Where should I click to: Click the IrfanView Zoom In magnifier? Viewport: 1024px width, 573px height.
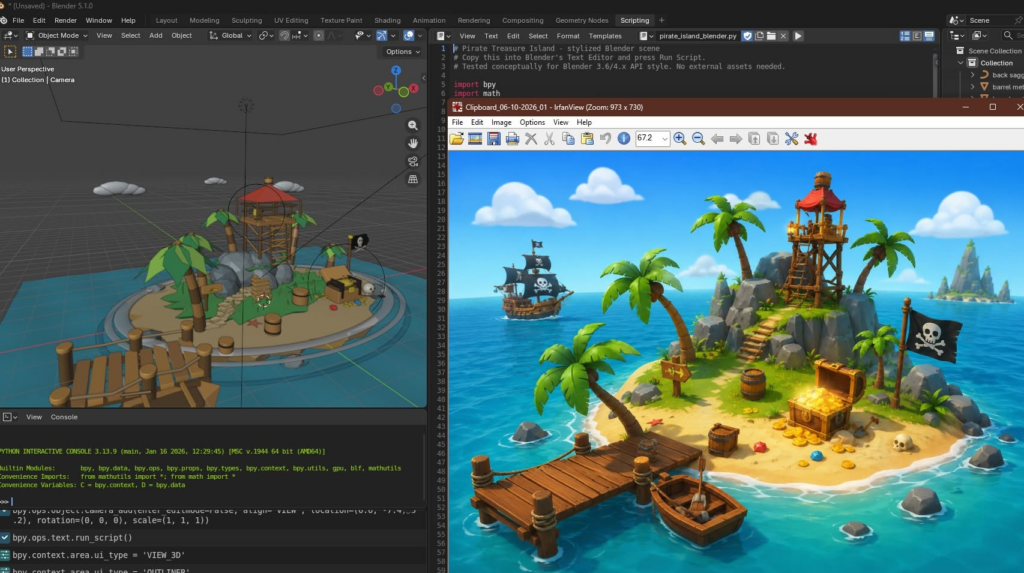point(680,139)
